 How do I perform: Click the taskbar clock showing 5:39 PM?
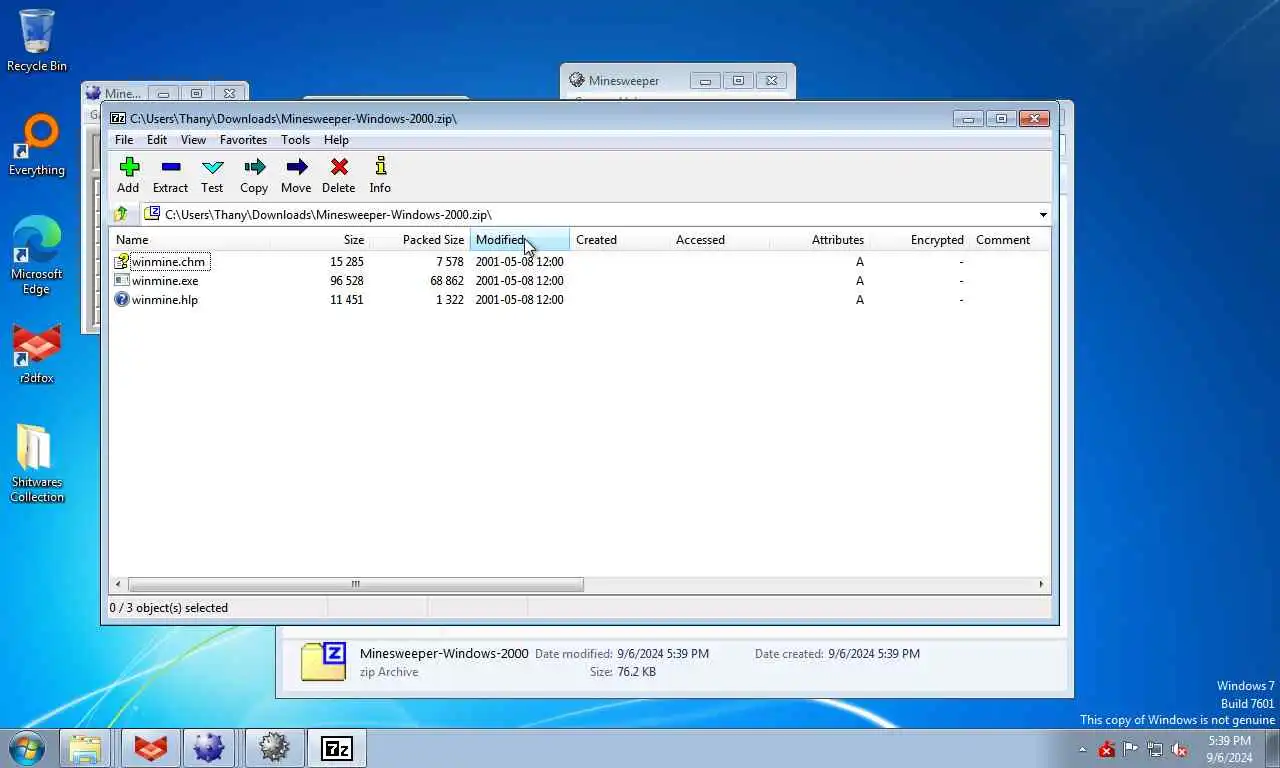pyautogui.click(x=1229, y=749)
